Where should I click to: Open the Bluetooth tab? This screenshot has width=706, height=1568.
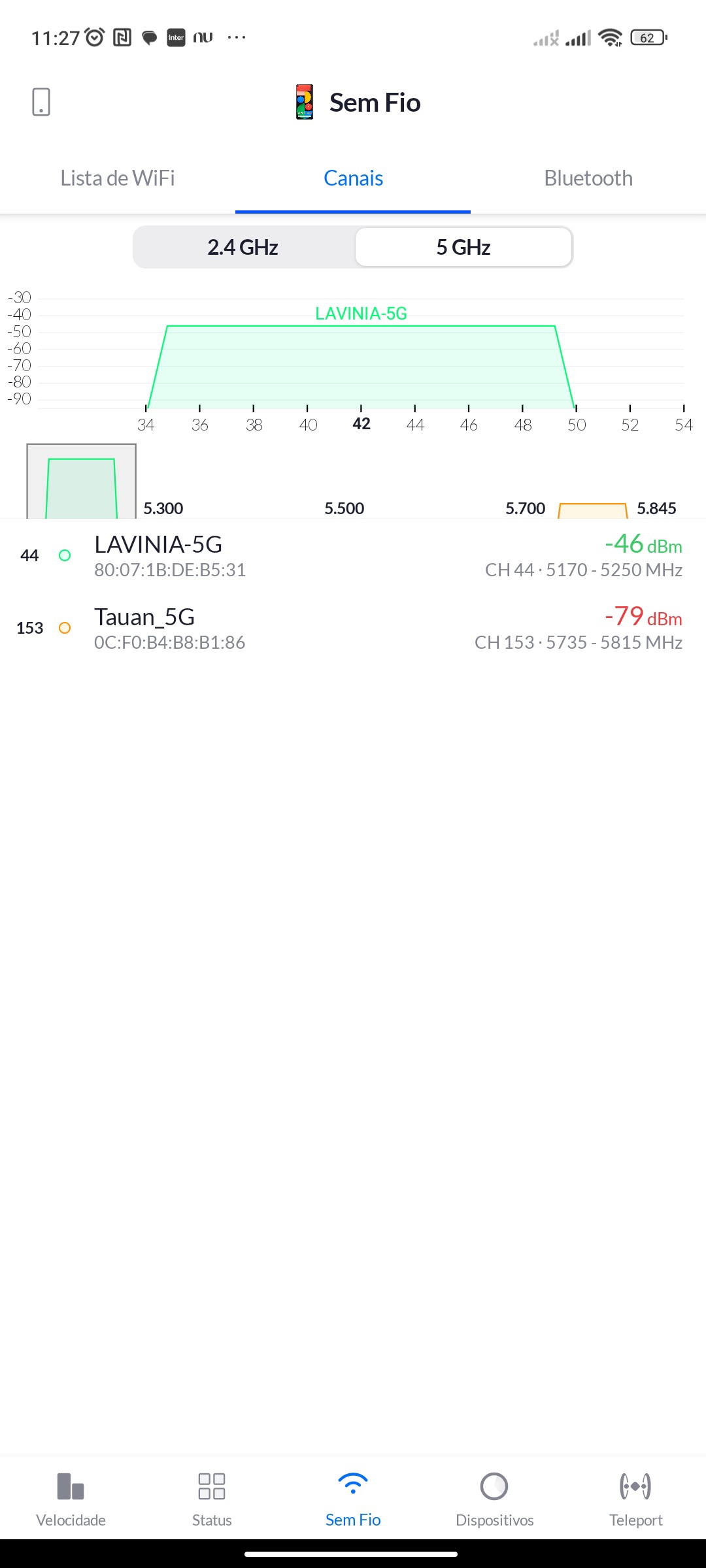(588, 178)
